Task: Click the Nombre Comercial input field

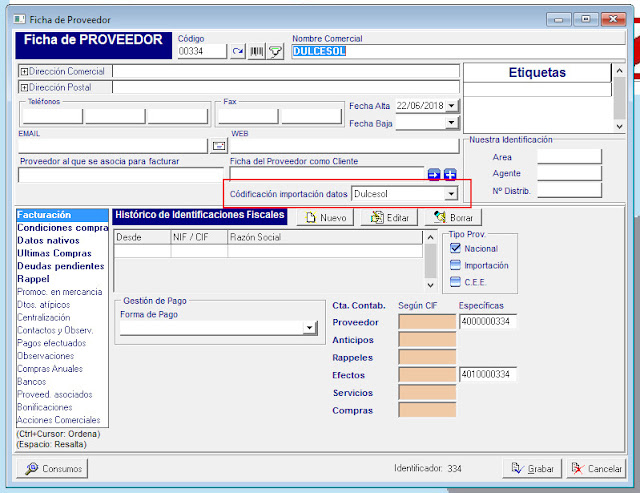Action: [x=460, y=51]
